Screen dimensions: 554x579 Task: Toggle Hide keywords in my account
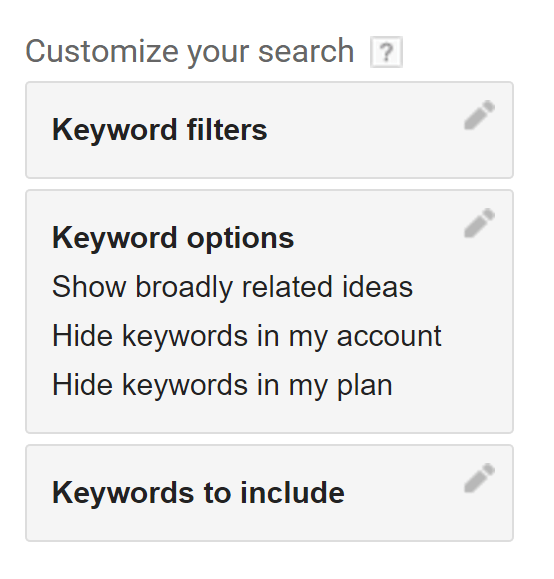247,336
